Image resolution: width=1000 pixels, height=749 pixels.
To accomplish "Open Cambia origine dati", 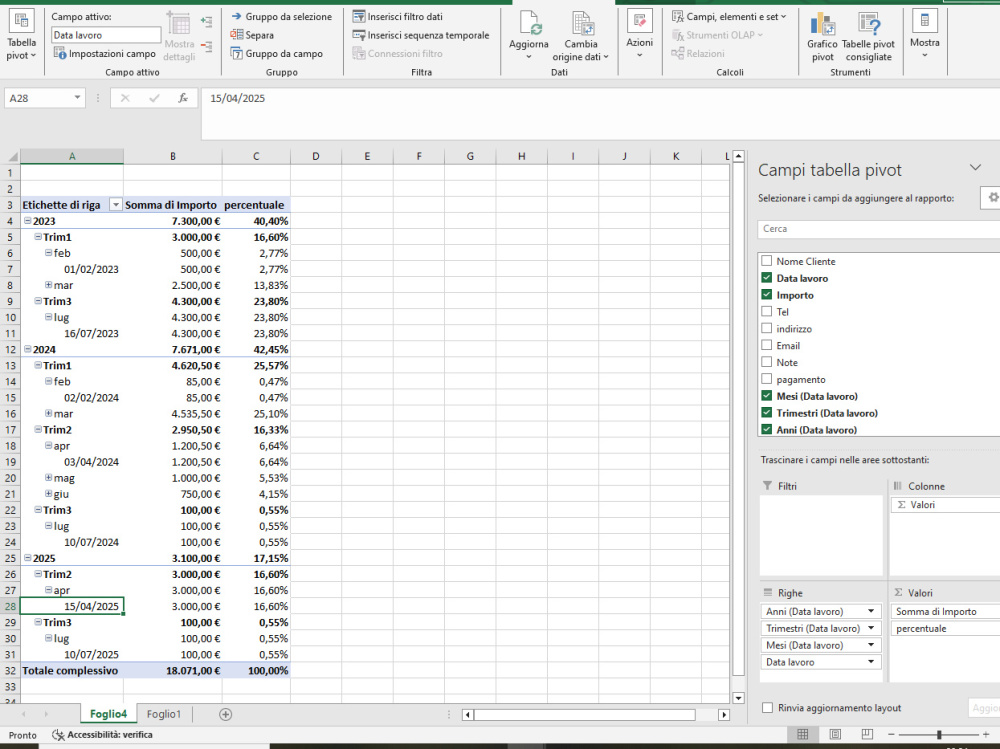I will pos(580,35).
